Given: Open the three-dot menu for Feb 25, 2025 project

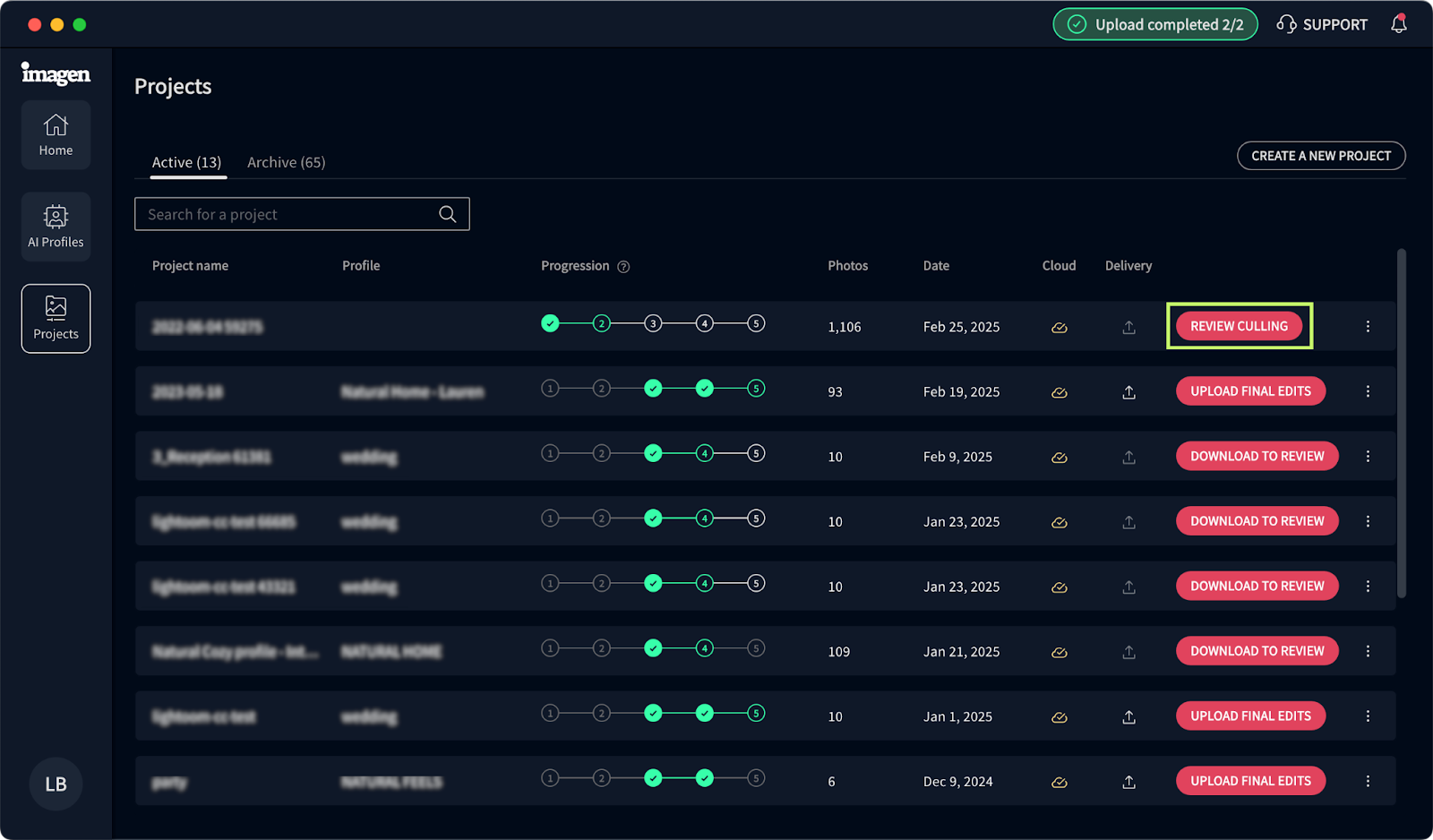Looking at the screenshot, I should click(1368, 327).
